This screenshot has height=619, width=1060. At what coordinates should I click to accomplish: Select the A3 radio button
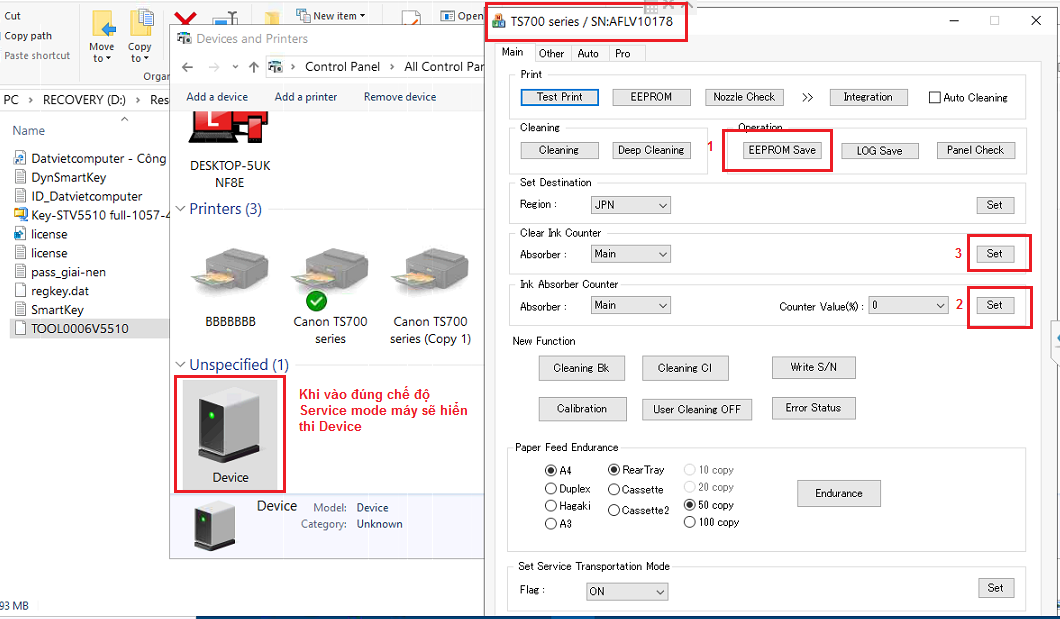(x=550, y=524)
